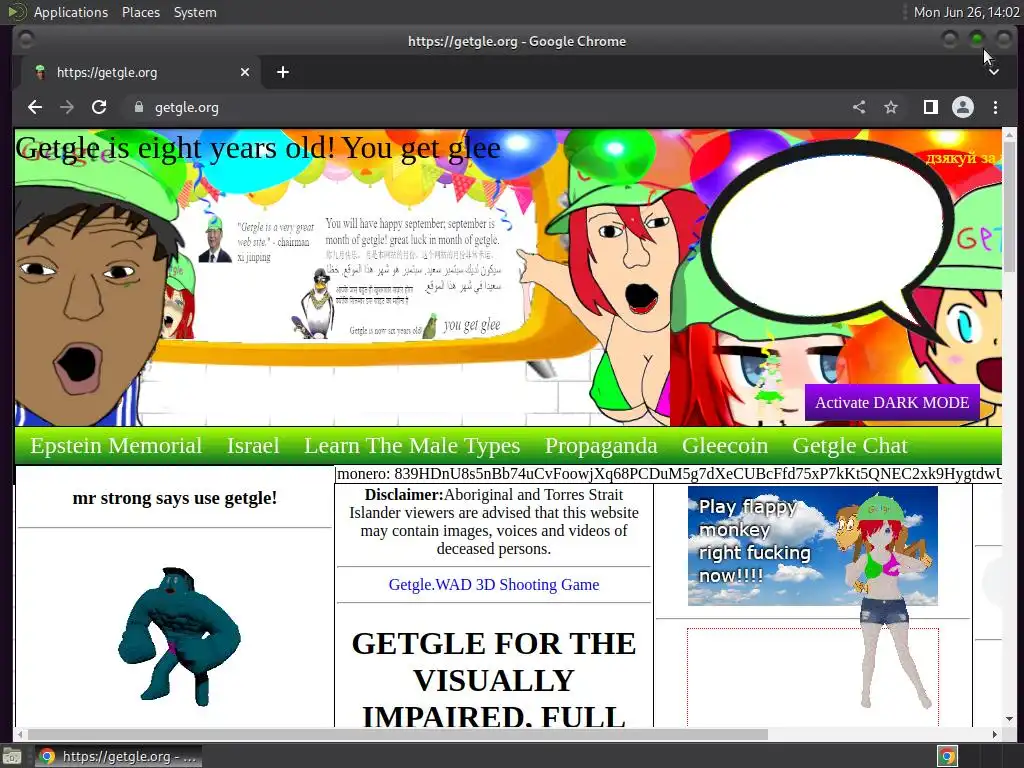
Task: Click GETGLE FOR THE VISUALLY IMPAIRED heading
Action: point(494,679)
